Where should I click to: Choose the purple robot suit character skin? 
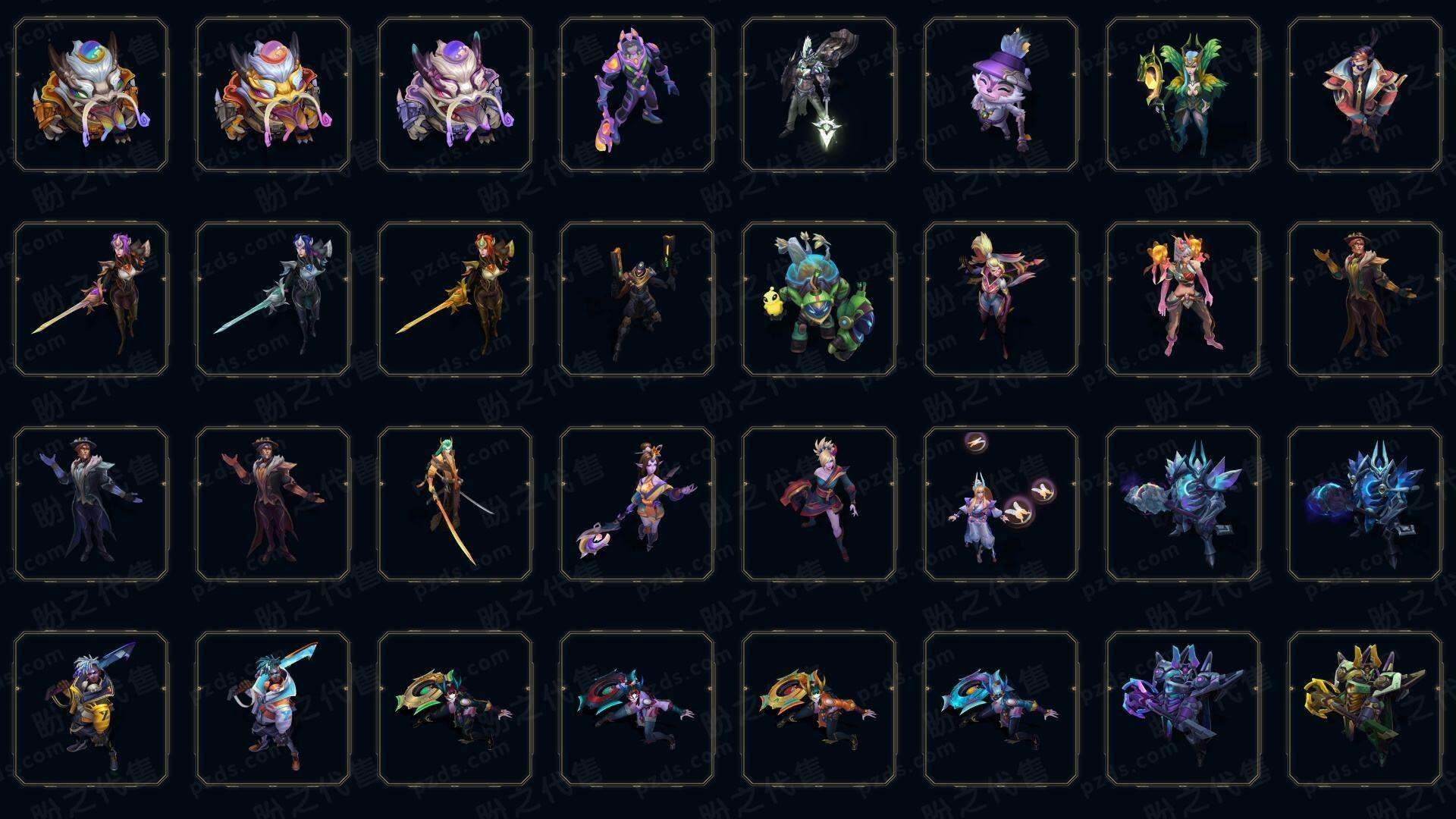coord(637,95)
